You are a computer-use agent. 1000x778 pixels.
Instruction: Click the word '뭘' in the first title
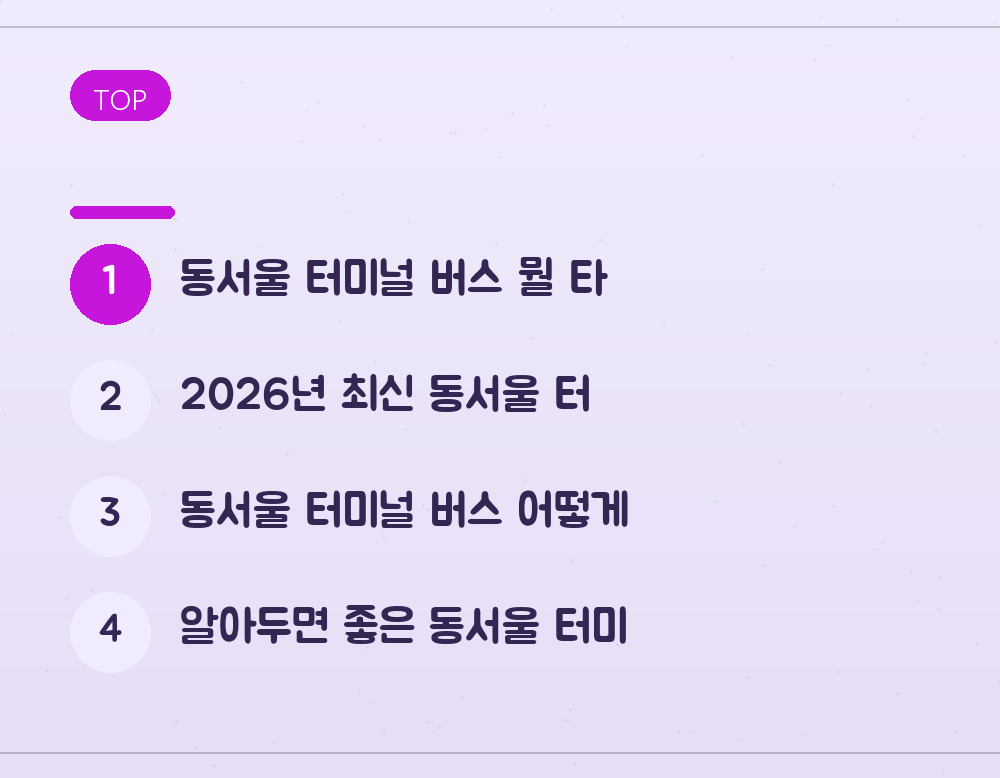pos(535,278)
